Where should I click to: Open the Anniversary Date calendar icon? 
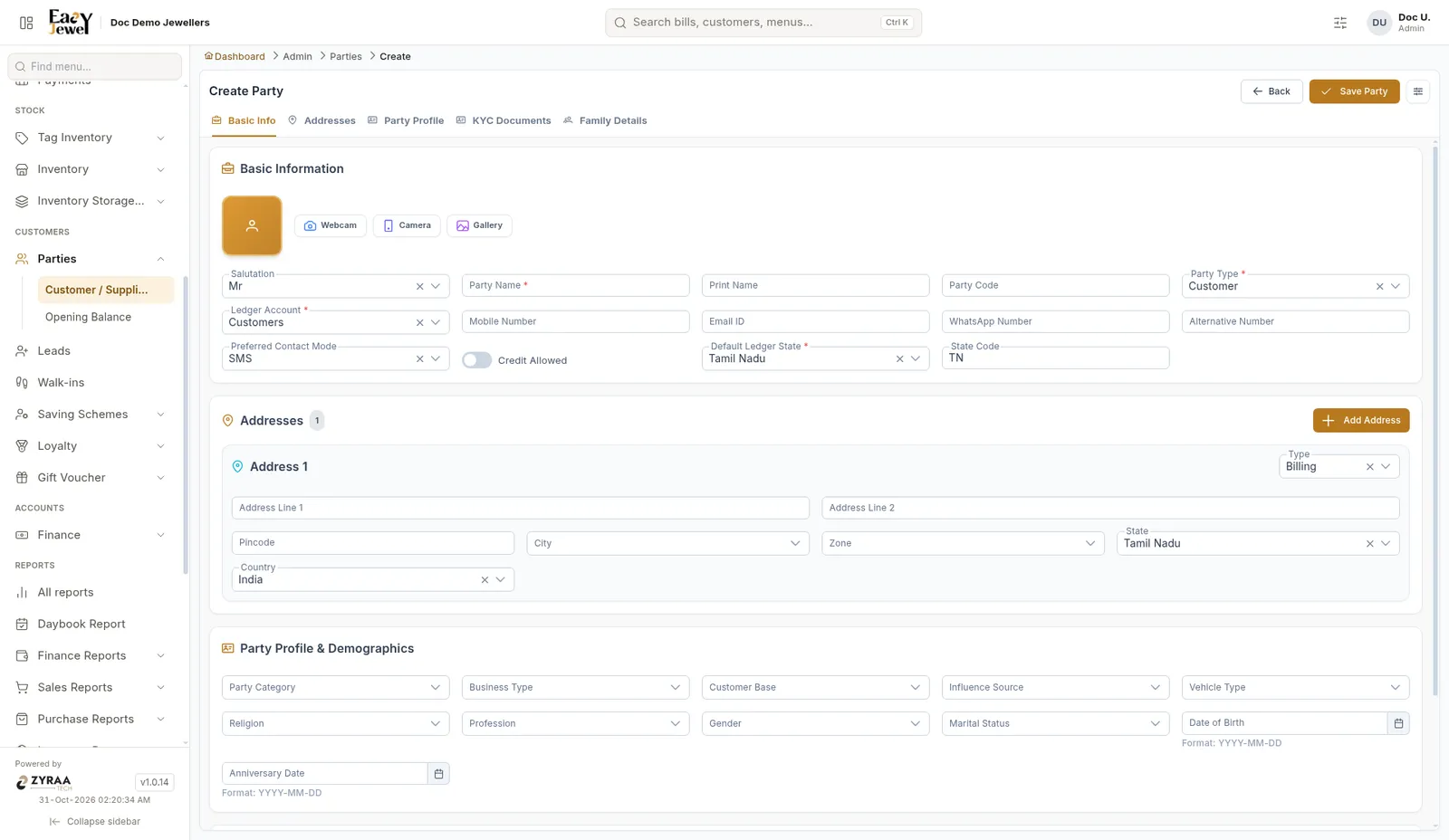click(x=438, y=773)
